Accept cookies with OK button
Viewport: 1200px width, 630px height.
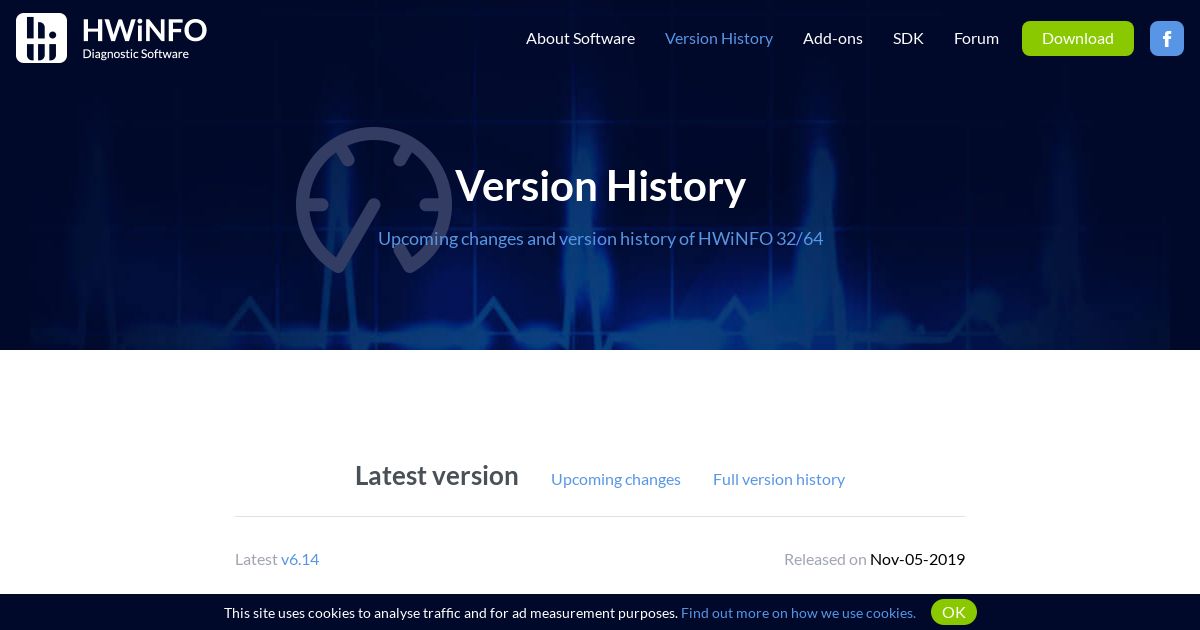pos(954,612)
